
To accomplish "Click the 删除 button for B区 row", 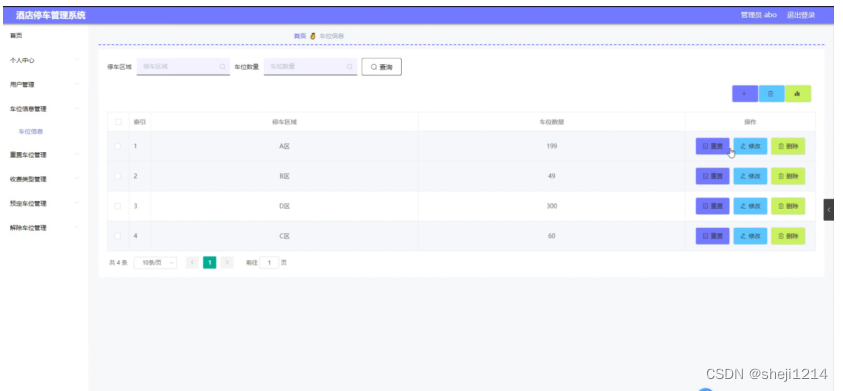I will point(788,176).
